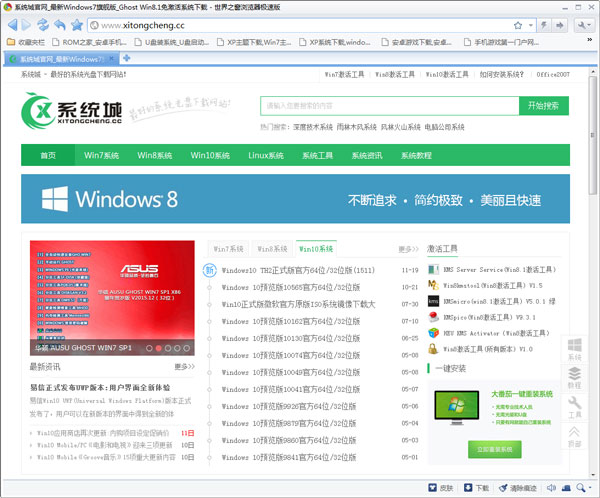Bookmark page with address bar star
Image resolution: width=600 pixels, height=498 pixels.
pyautogui.click(x=518, y=25)
